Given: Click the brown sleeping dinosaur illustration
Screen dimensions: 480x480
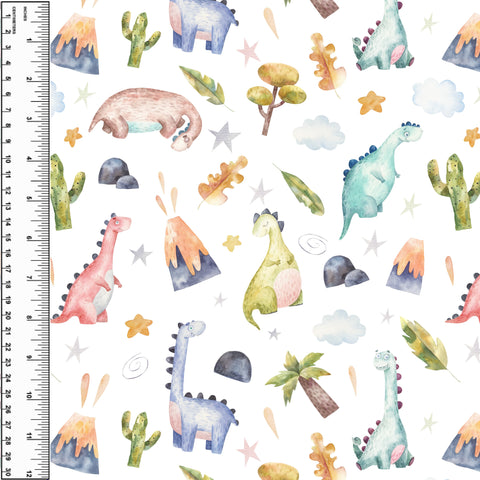Looking at the screenshot, I should 145,119.
